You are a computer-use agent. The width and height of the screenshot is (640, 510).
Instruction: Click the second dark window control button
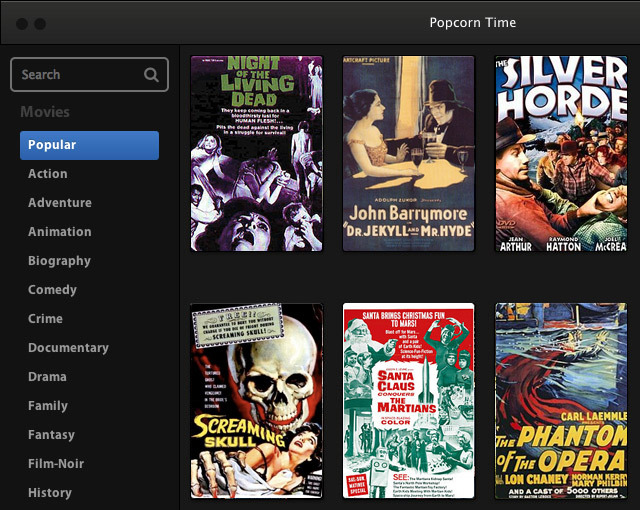(40, 24)
